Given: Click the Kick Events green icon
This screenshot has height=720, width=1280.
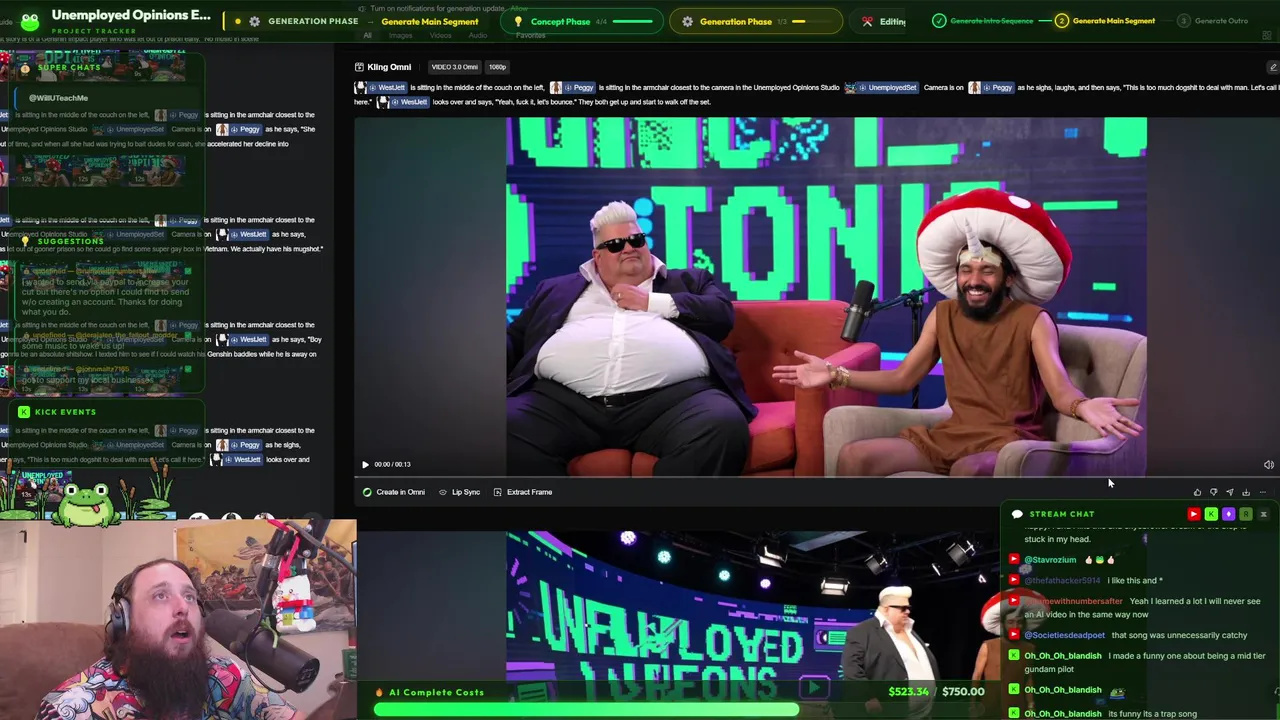Looking at the screenshot, I should (x=23, y=412).
